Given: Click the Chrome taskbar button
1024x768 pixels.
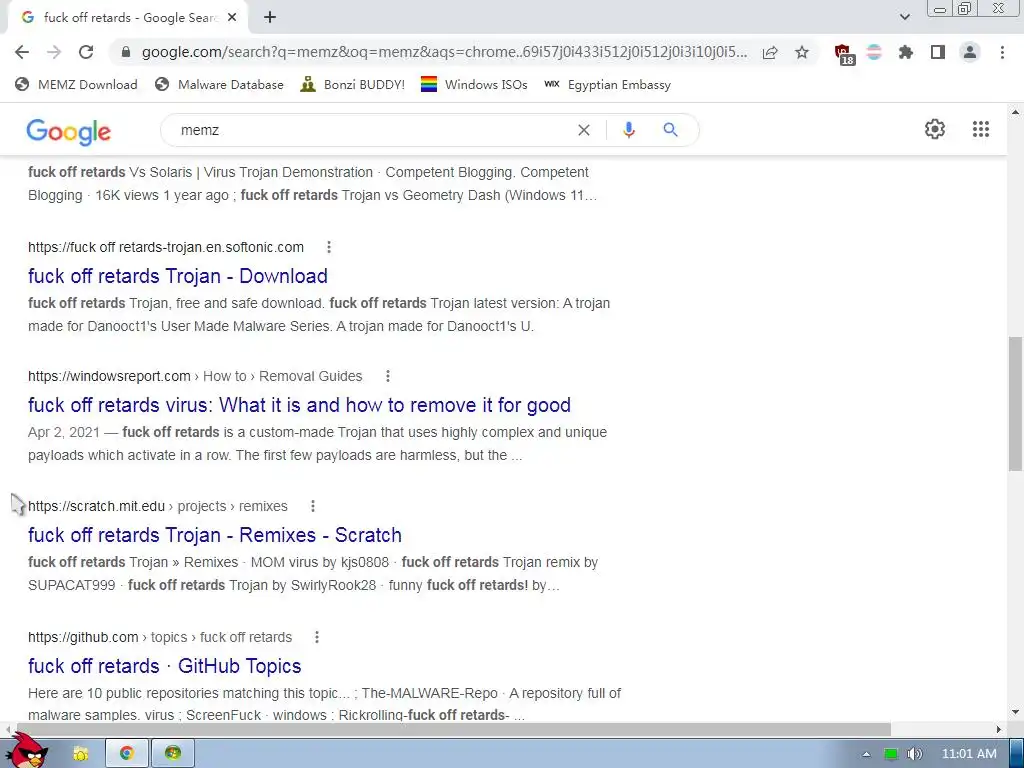Looking at the screenshot, I should 127,754.
